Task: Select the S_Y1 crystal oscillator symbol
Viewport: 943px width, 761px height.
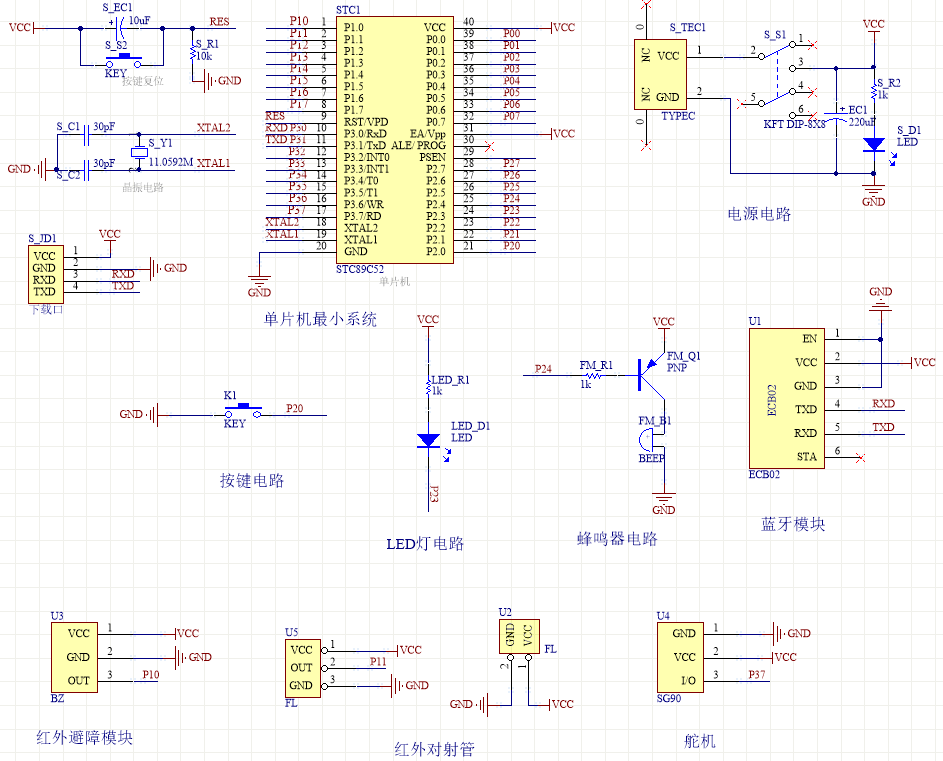Action: click(139, 152)
